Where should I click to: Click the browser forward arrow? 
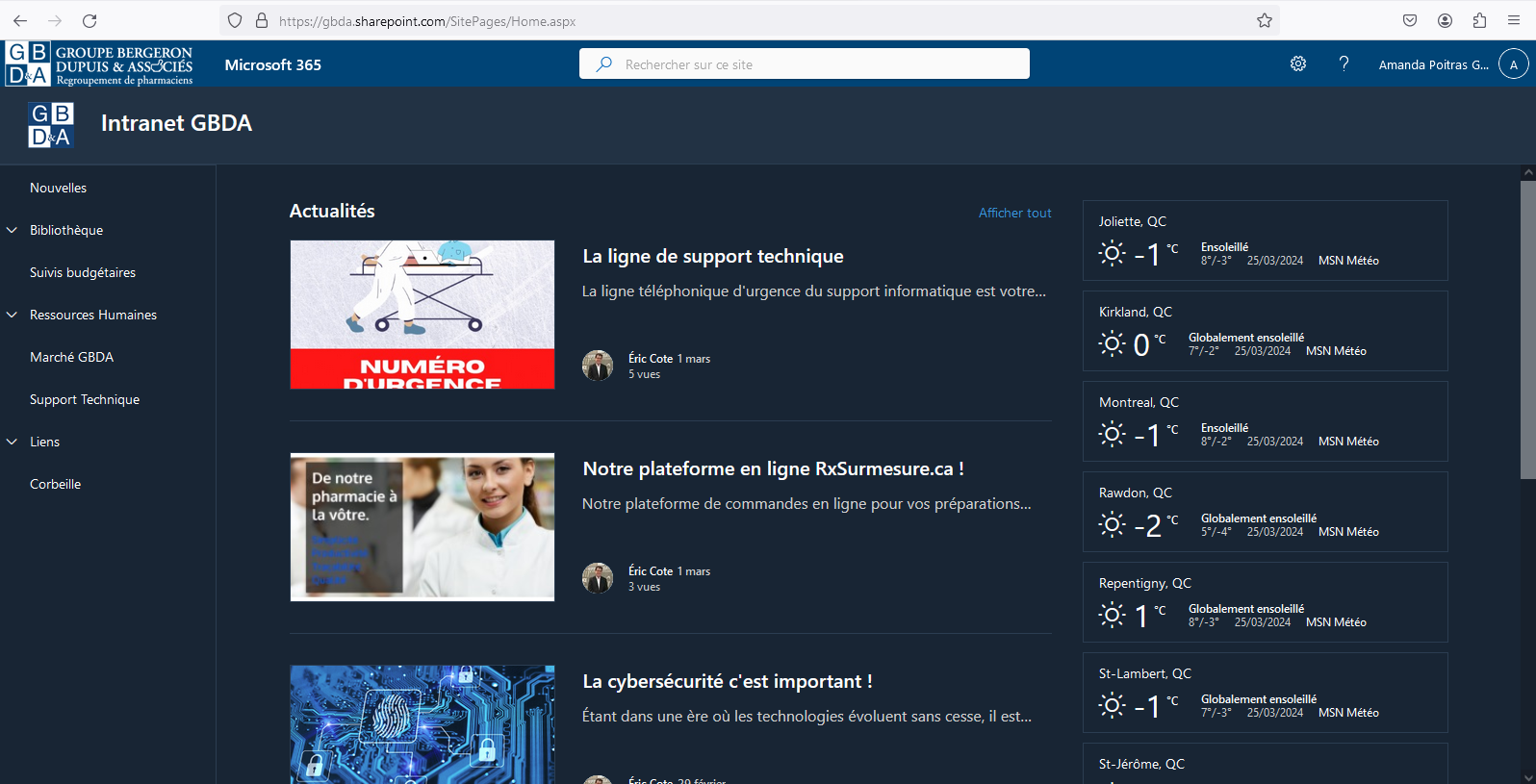[55, 20]
